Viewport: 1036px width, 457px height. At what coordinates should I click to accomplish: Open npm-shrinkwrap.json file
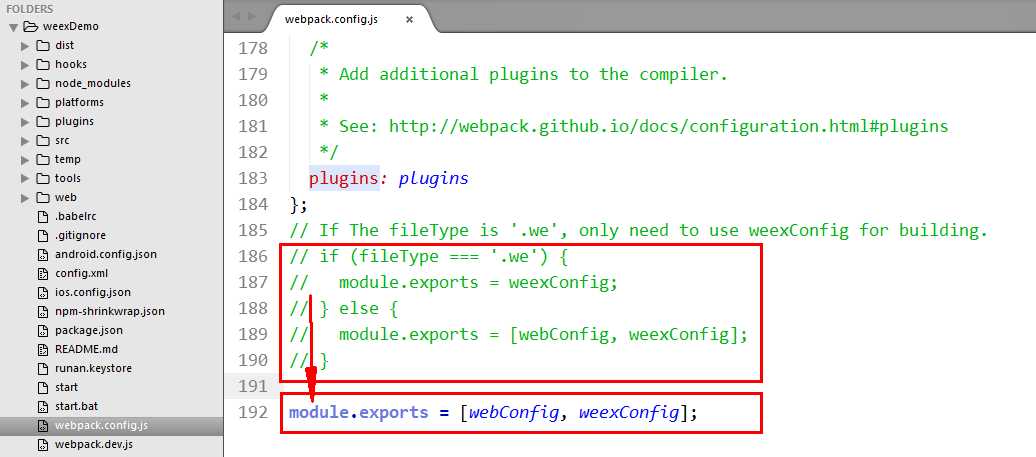(110, 311)
